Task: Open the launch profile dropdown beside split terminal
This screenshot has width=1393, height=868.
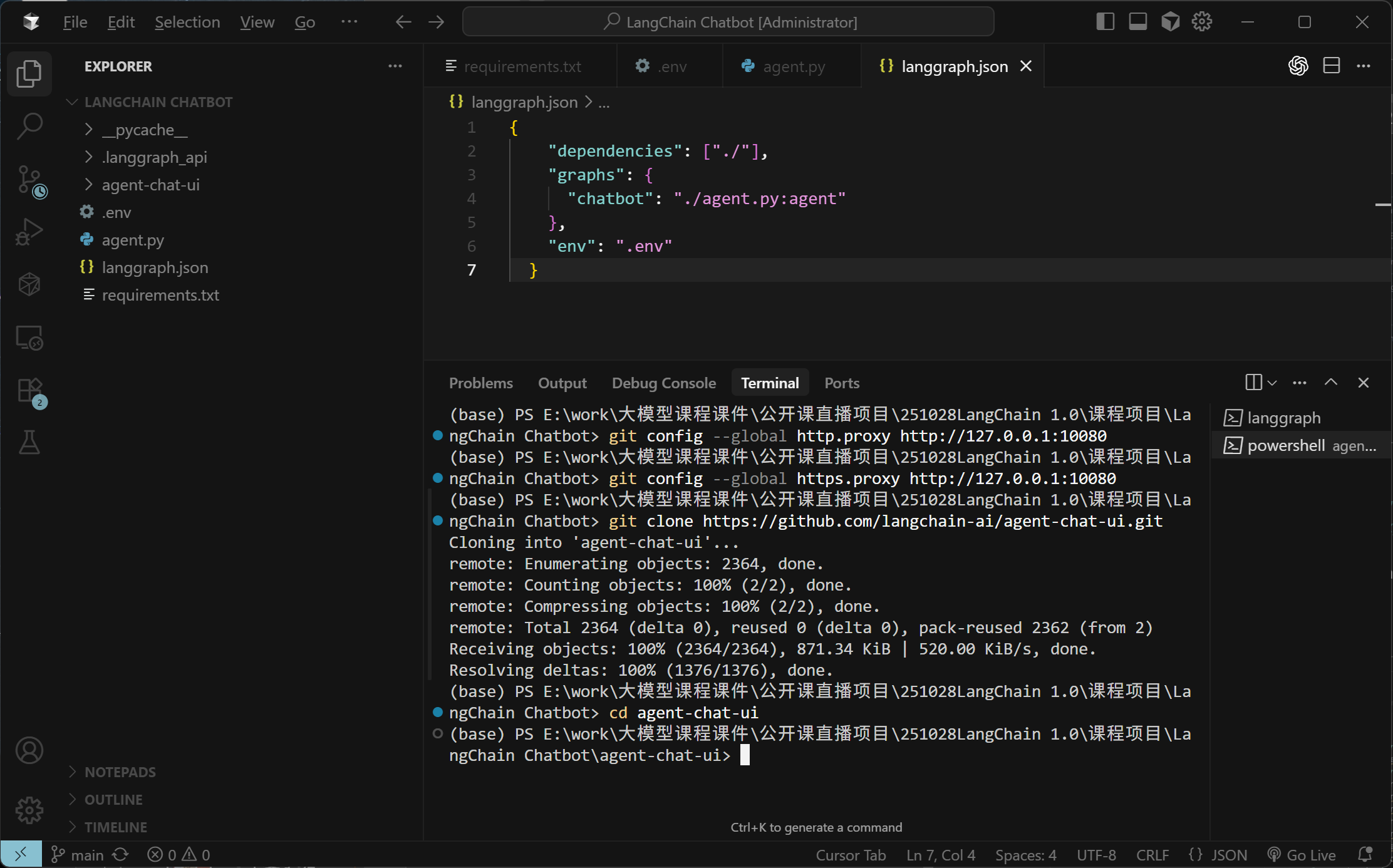Action: (1272, 383)
